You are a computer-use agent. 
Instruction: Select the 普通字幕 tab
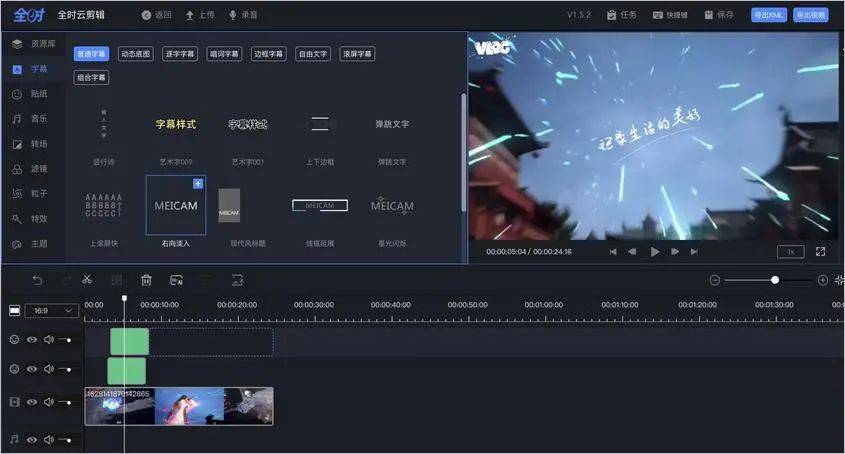point(91,54)
